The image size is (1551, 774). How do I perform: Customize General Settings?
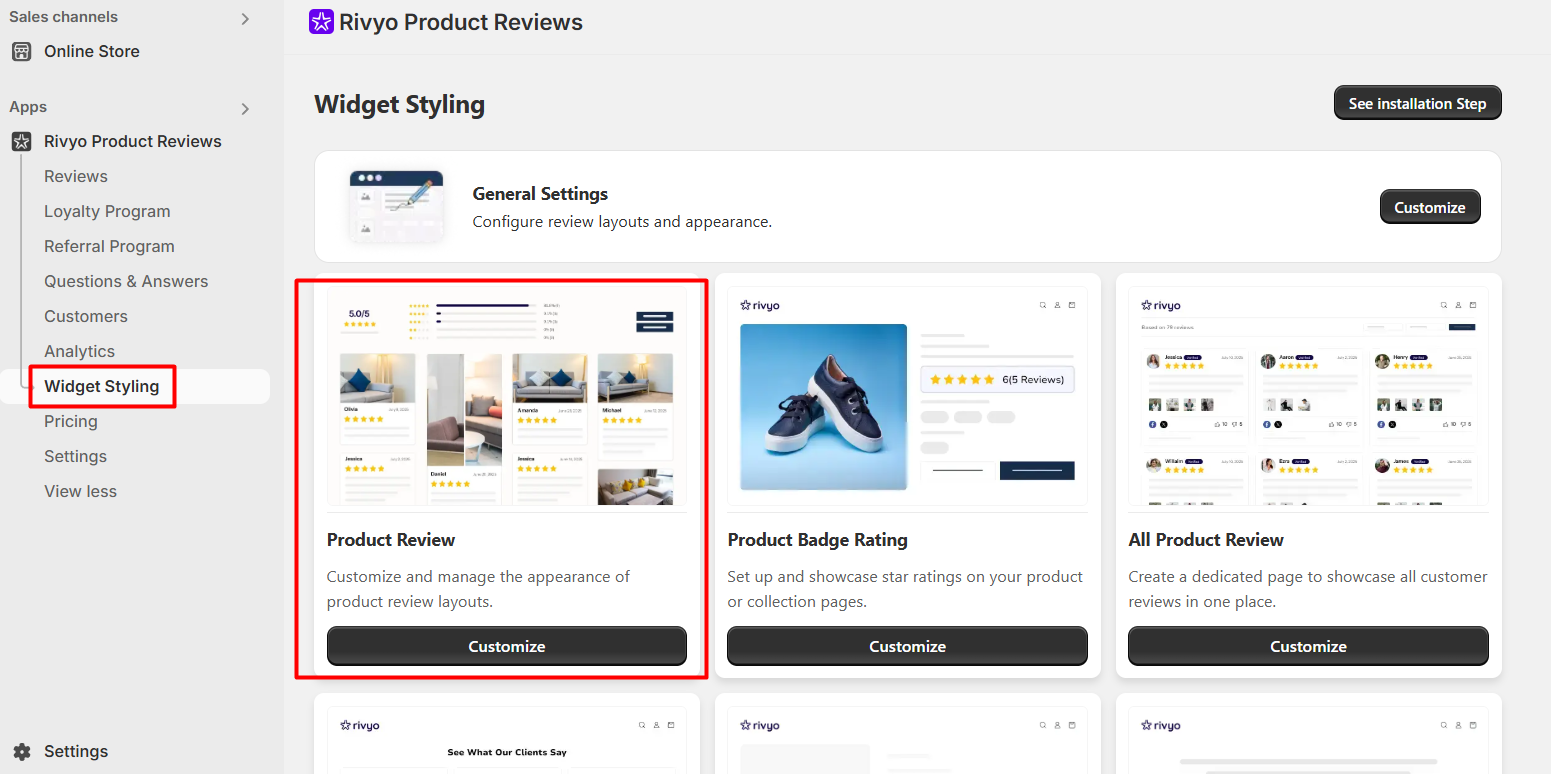[x=1430, y=207]
